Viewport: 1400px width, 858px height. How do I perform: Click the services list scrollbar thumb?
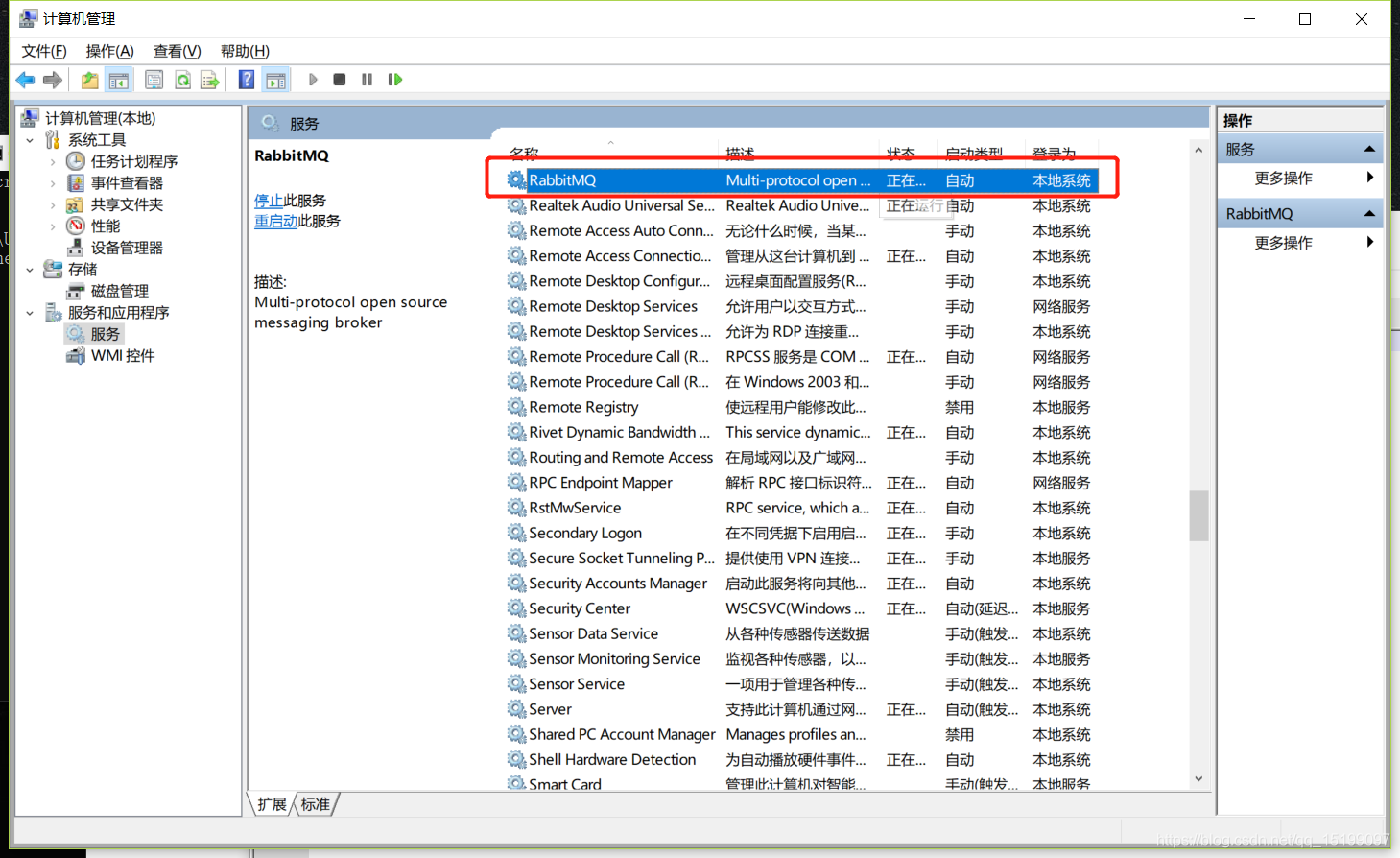pyautogui.click(x=1198, y=516)
